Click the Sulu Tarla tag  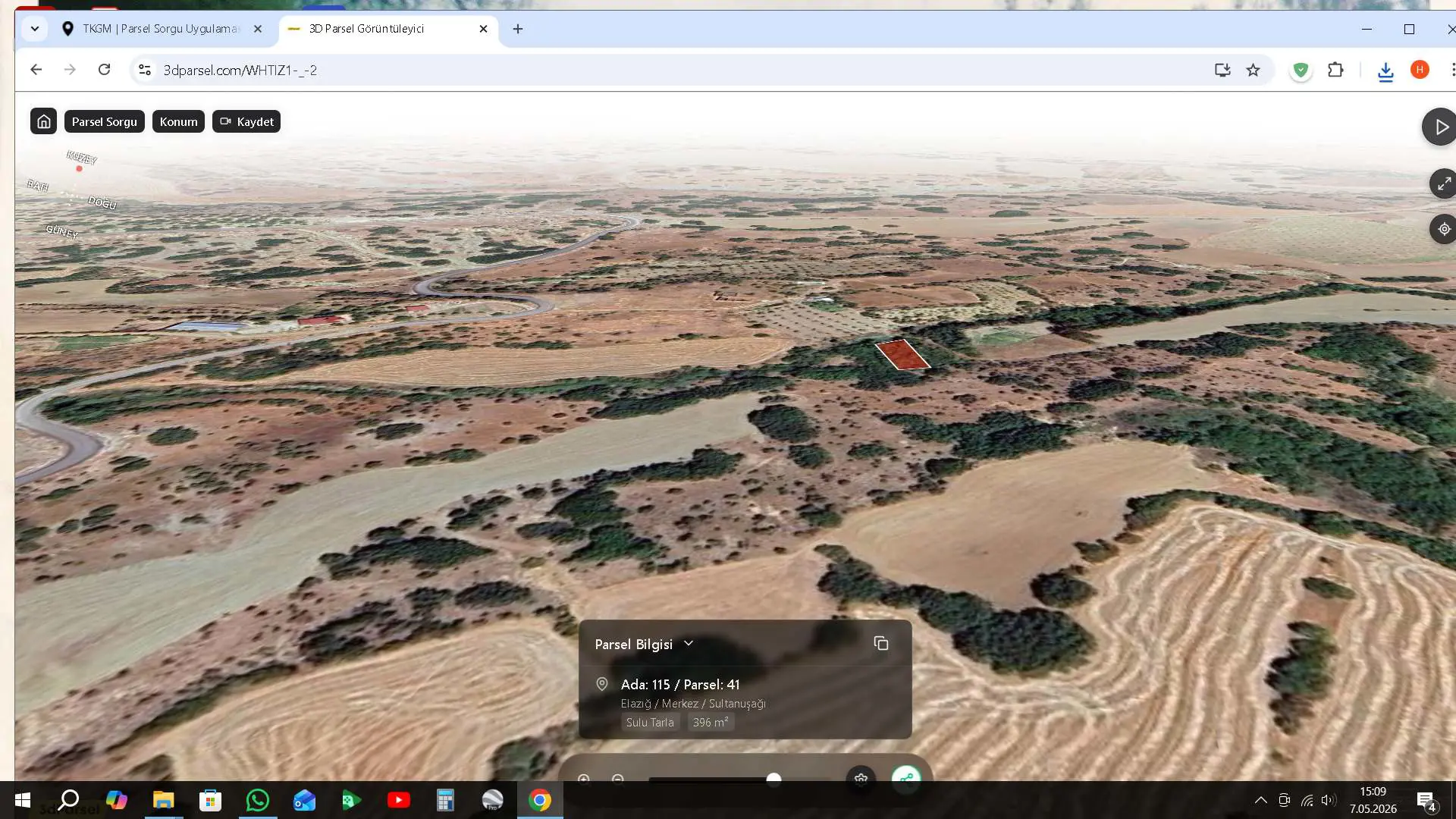pos(650,722)
